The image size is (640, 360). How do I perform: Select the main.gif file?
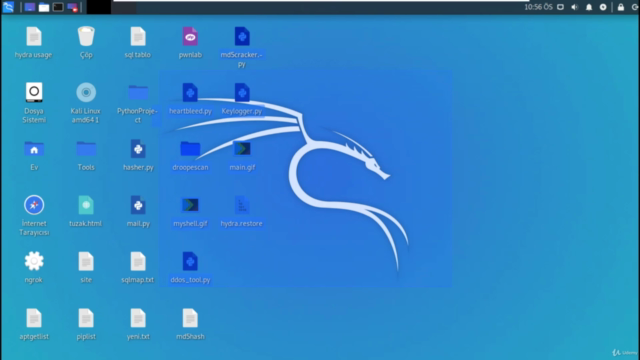point(242,156)
